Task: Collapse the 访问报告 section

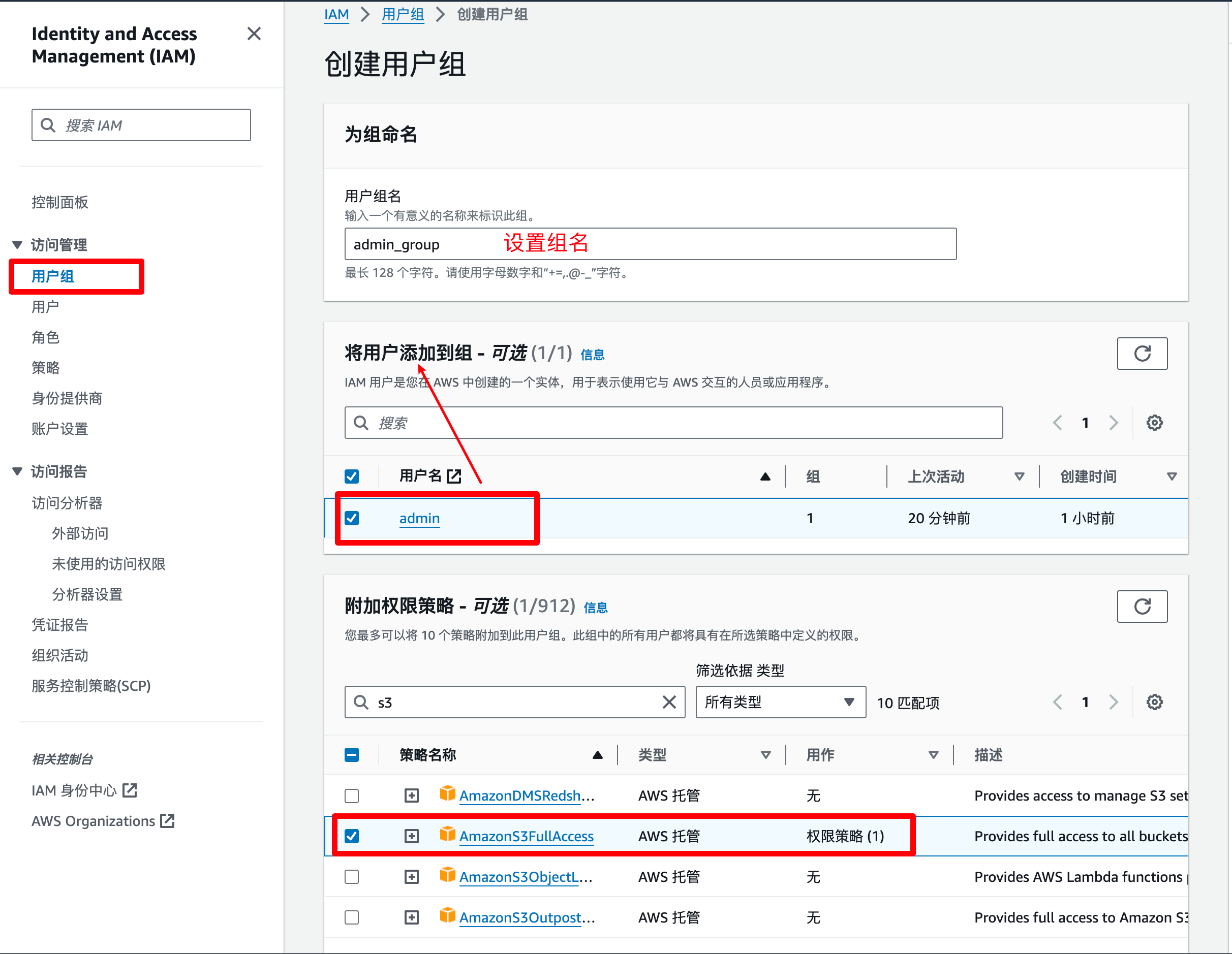Action: click(x=17, y=471)
